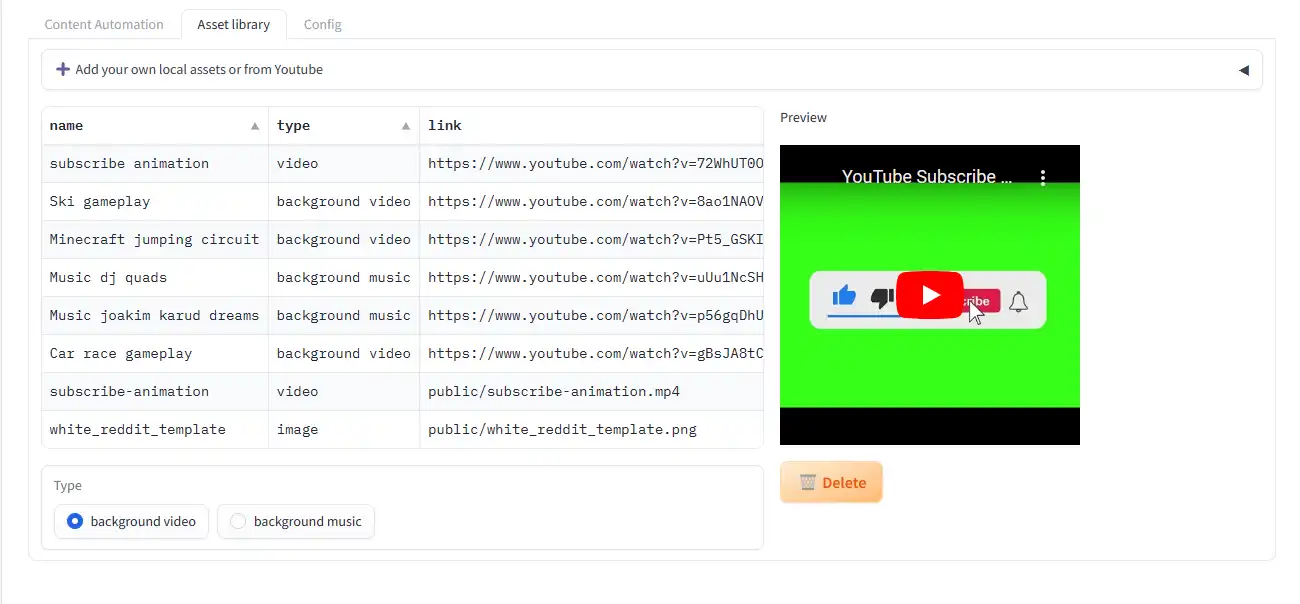Sort the table by the name column arrow

tap(255, 126)
